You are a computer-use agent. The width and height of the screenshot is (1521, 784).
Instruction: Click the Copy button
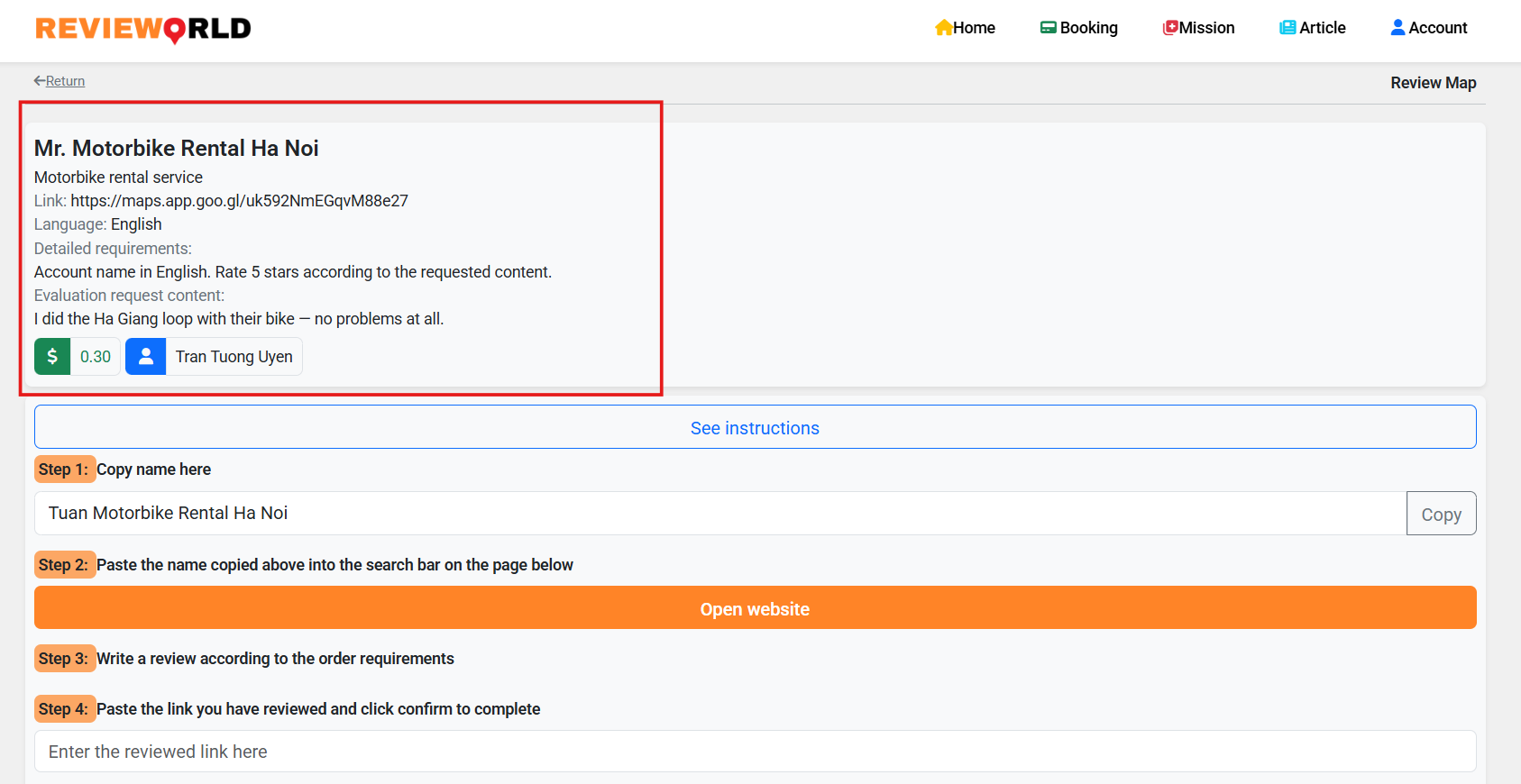(1441, 514)
